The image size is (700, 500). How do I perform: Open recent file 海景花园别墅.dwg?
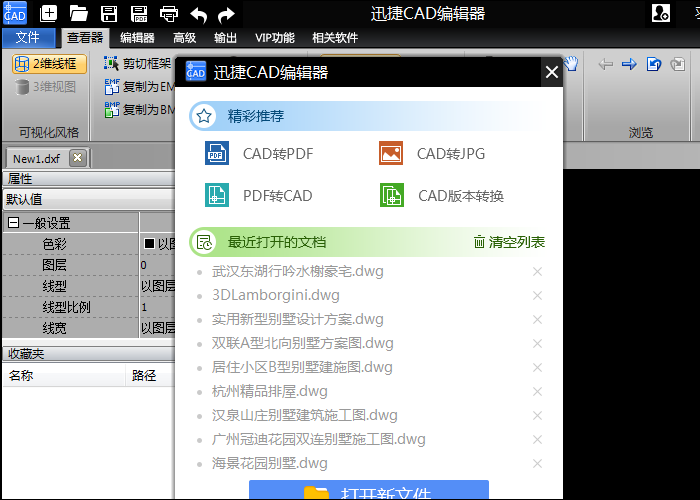(270, 463)
